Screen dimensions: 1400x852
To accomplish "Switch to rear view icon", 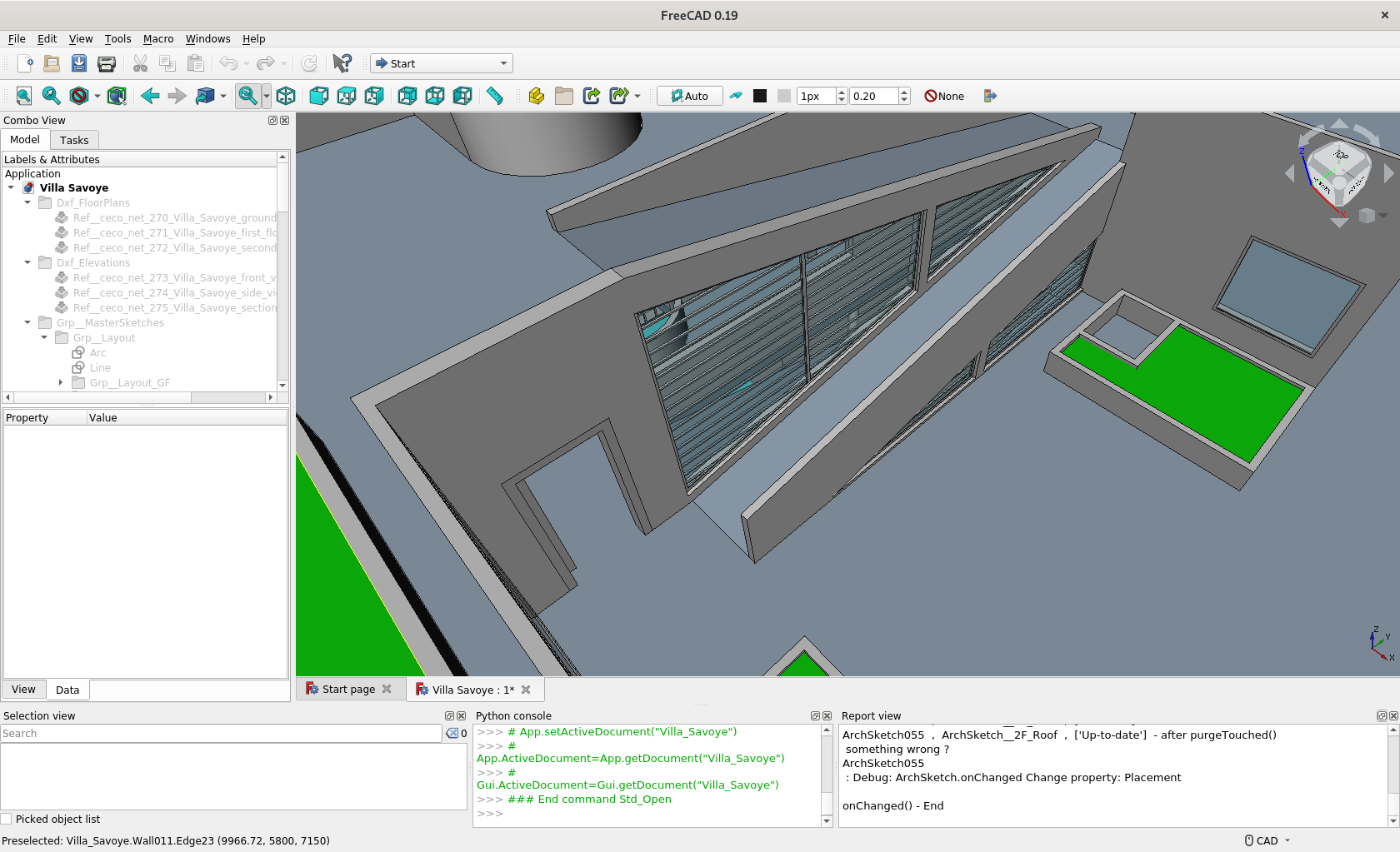I will point(407,96).
